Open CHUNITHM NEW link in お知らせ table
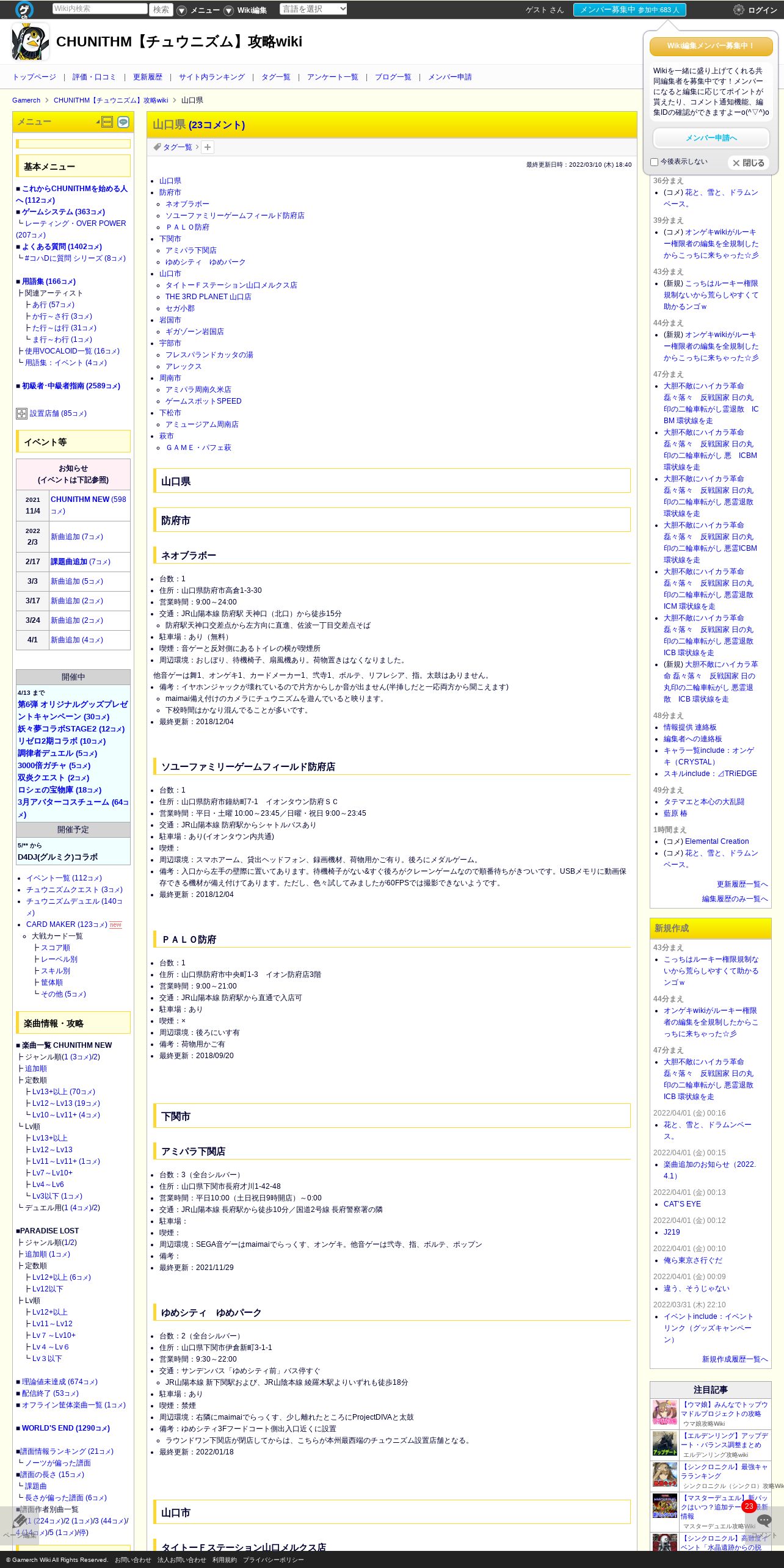 click(x=80, y=499)
